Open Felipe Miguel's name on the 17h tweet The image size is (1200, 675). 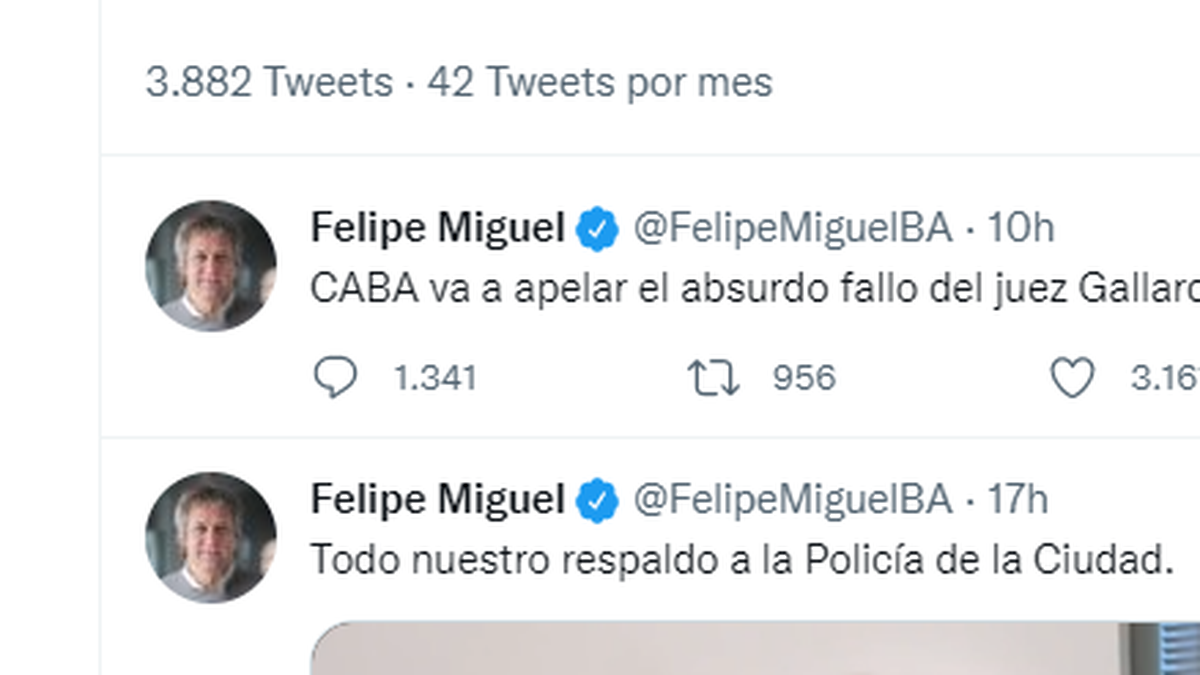(437, 499)
